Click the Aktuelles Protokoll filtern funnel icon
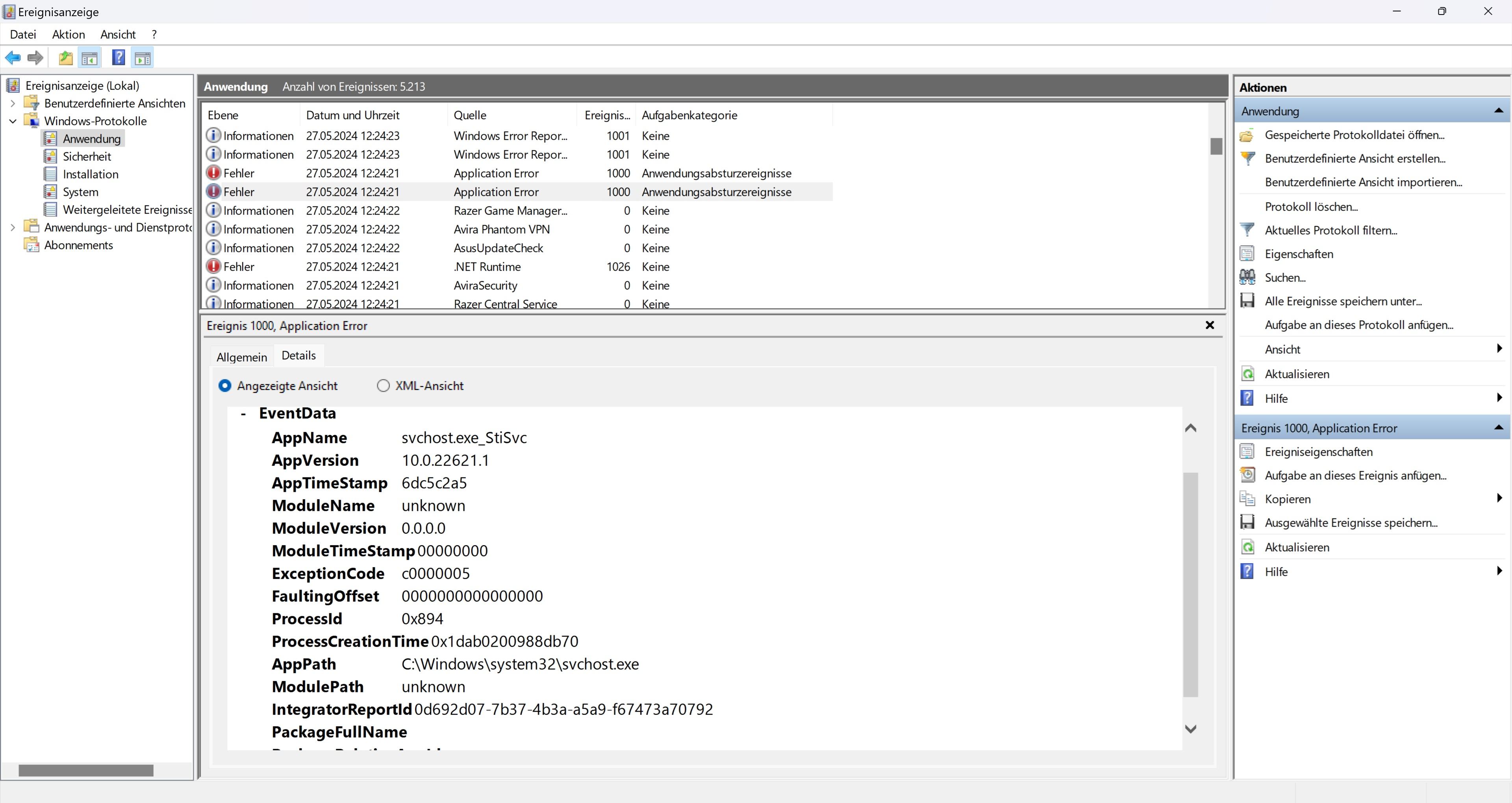 [1247, 230]
